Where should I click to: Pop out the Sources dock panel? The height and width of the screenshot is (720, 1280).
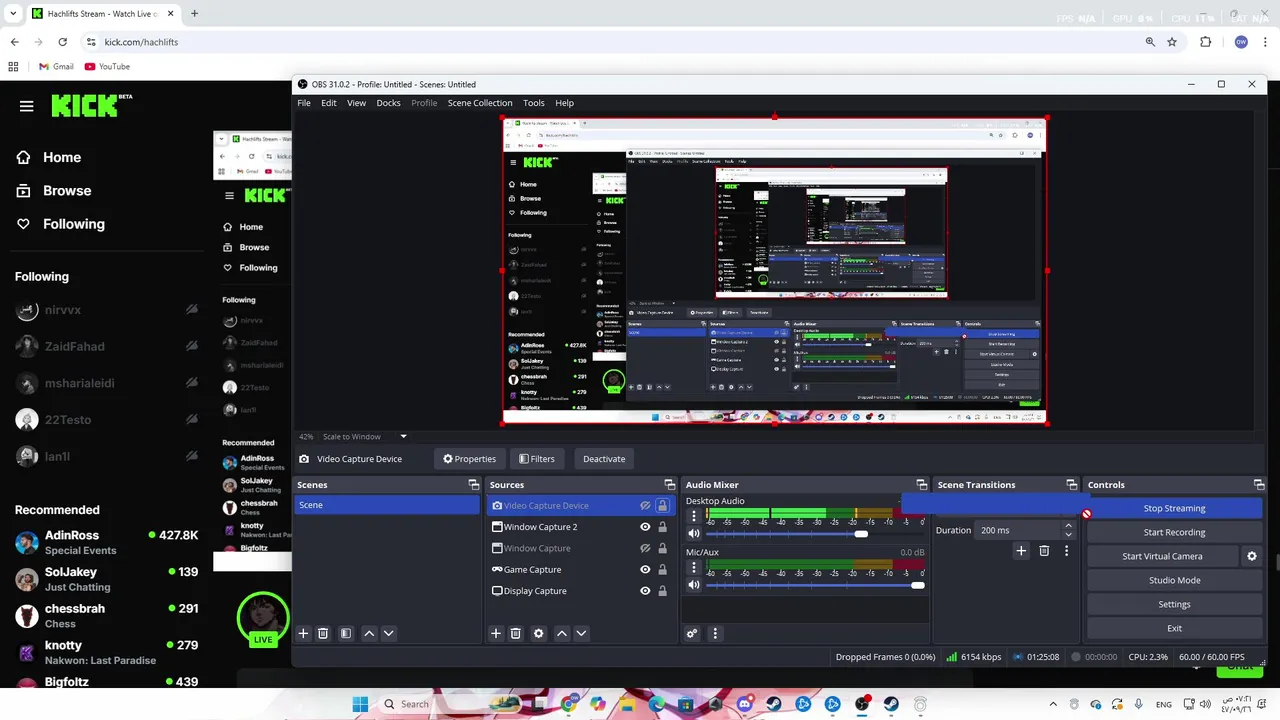(670, 485)
